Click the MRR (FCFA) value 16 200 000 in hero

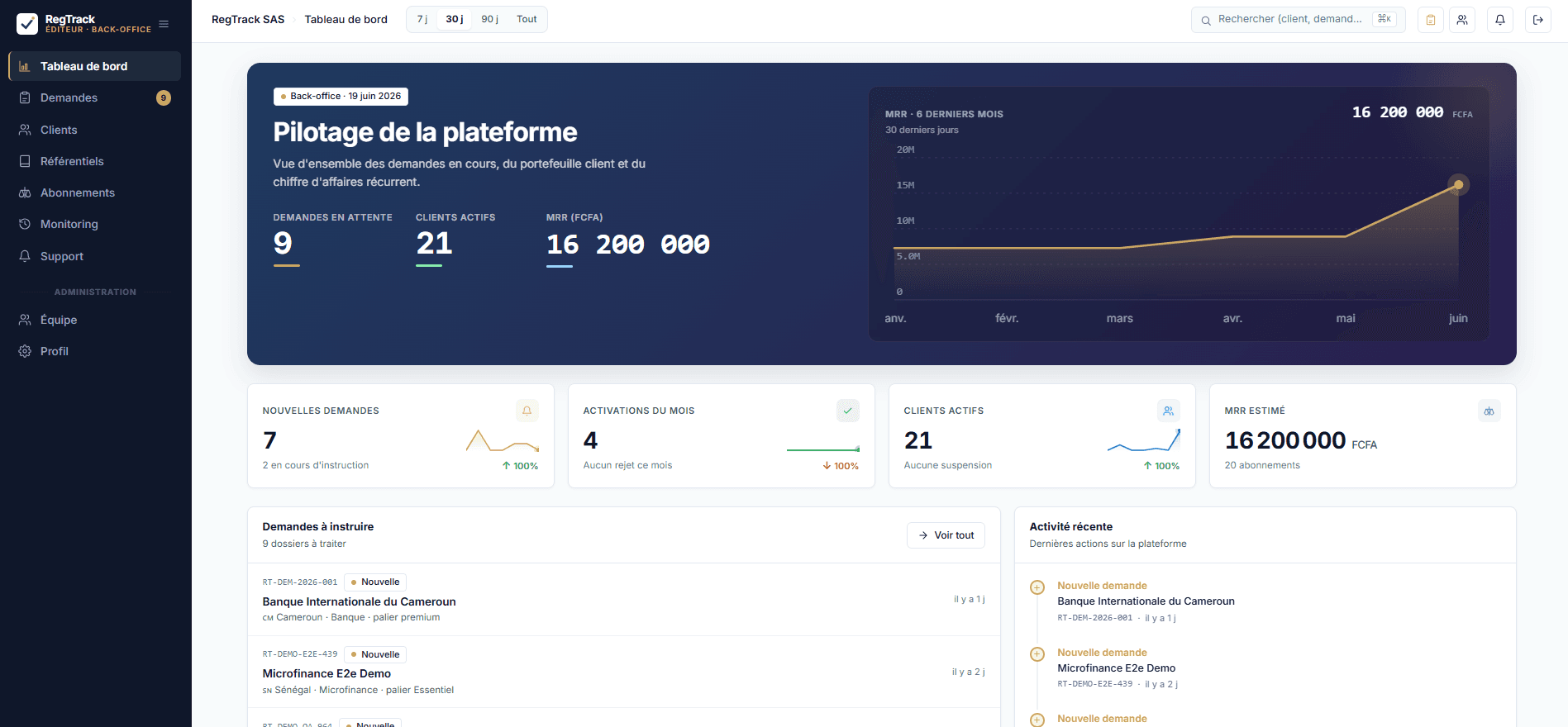628,244
